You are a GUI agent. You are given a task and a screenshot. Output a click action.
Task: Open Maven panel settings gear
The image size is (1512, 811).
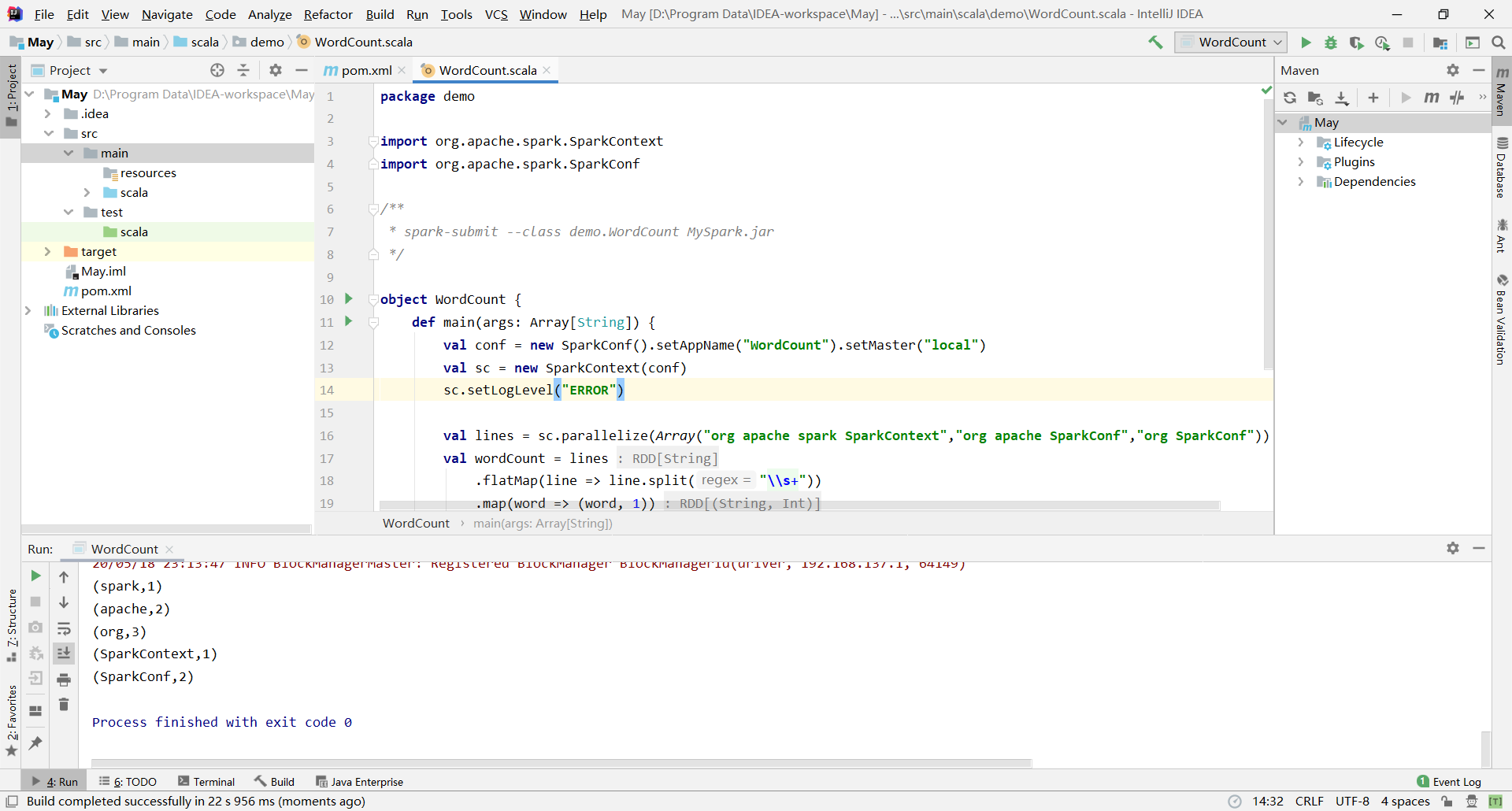(x=1453, y=70)
